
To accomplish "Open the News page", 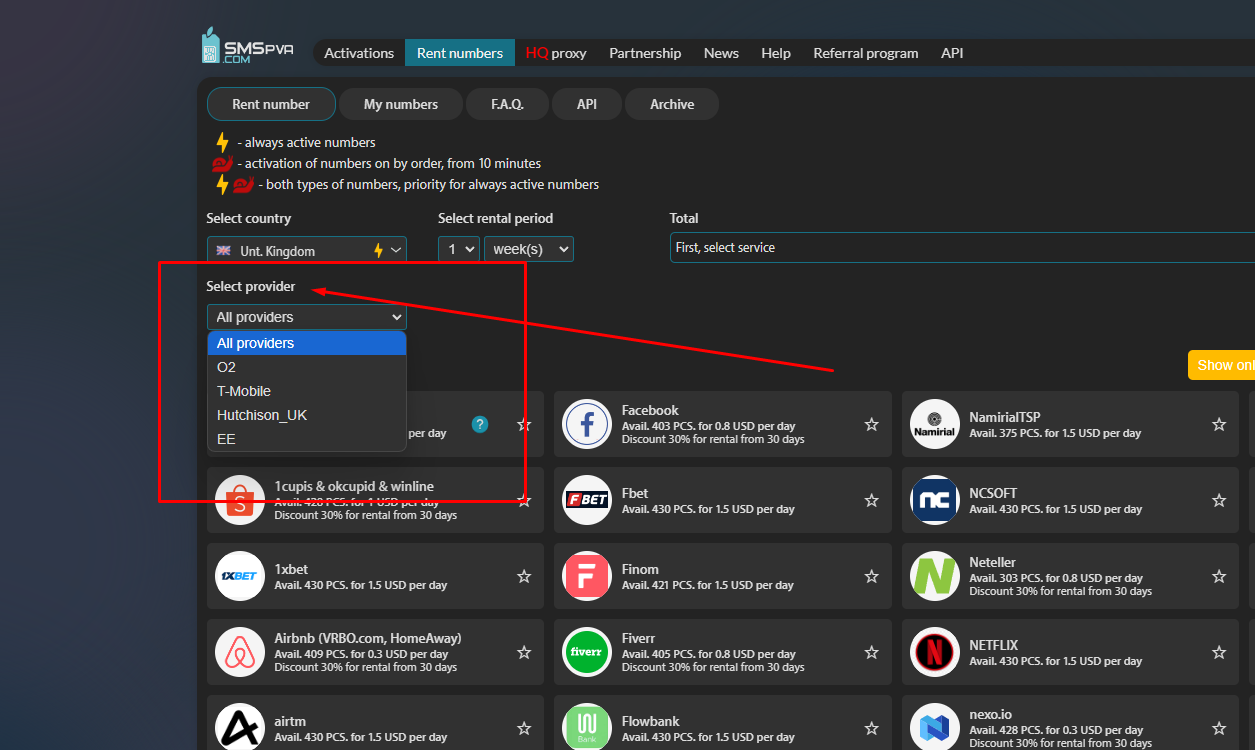I will [721, 53].
